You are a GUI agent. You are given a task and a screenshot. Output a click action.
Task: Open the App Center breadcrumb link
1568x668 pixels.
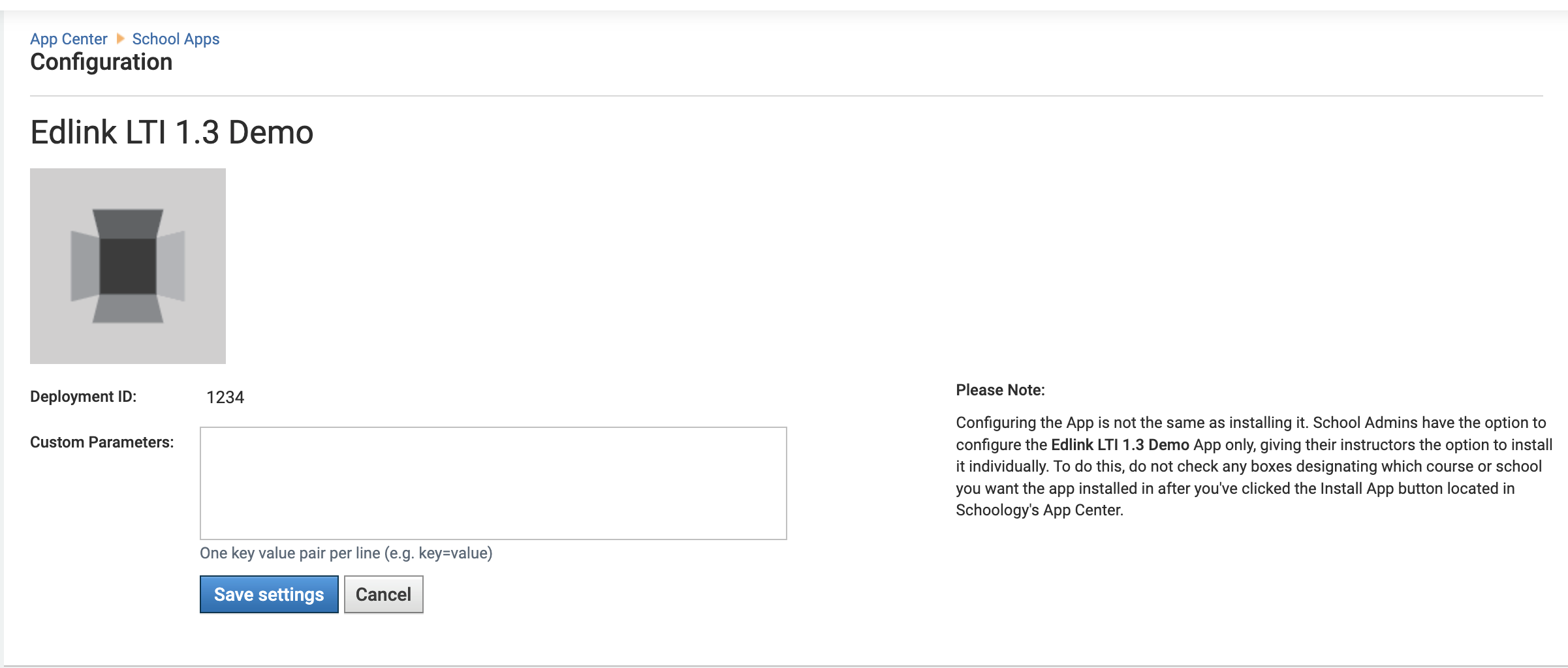(68, 38)
